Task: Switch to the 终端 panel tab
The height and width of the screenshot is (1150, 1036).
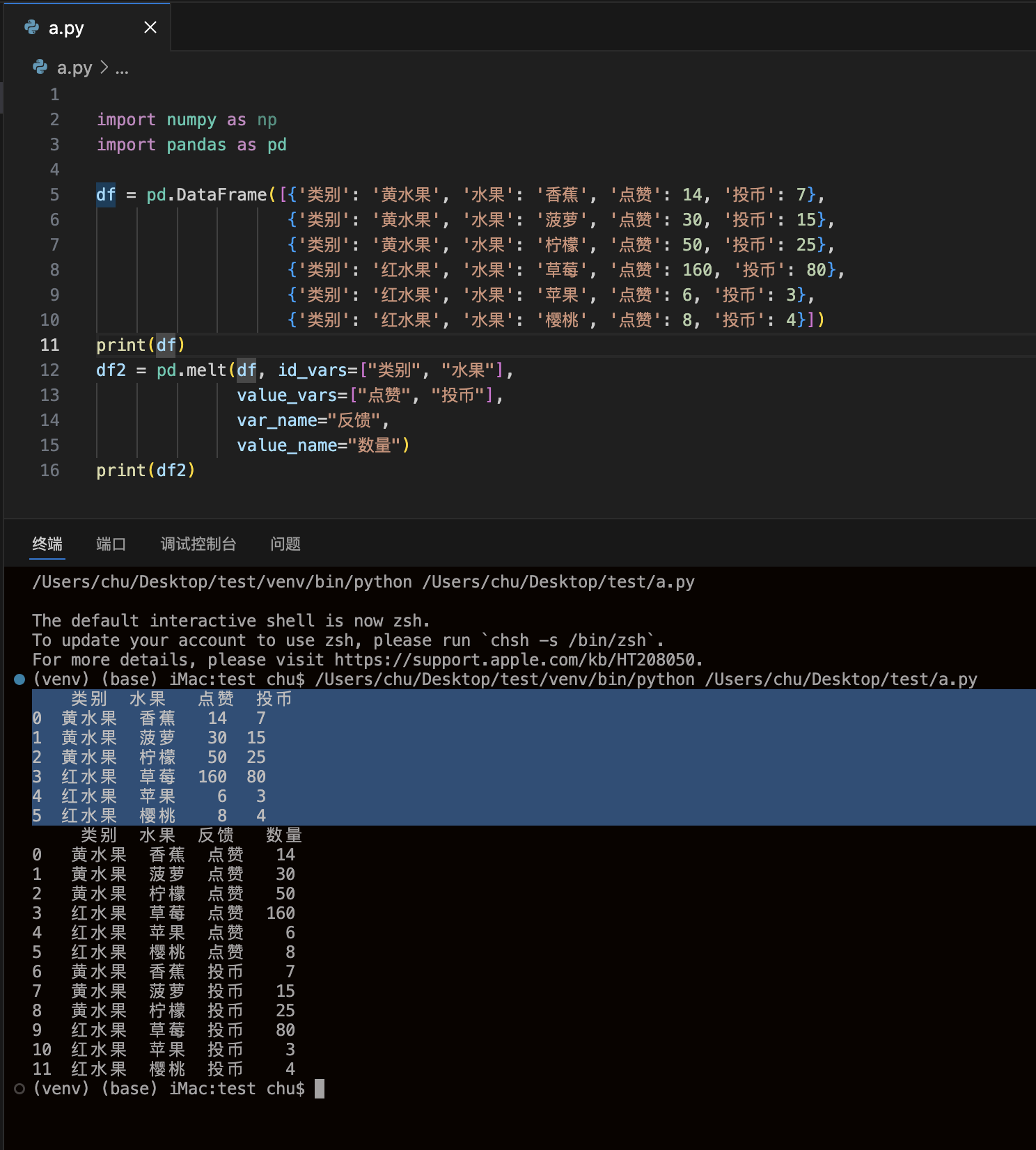Action: click(x=47, y=544)
